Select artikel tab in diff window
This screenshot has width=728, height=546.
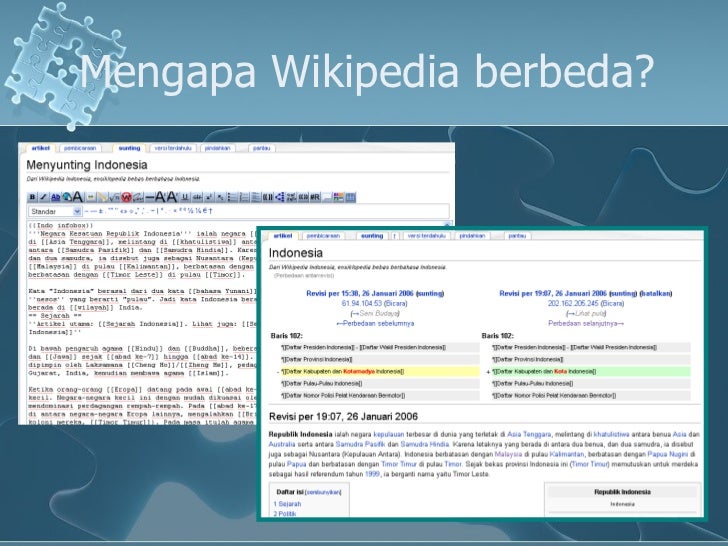[x=283, y=236]
